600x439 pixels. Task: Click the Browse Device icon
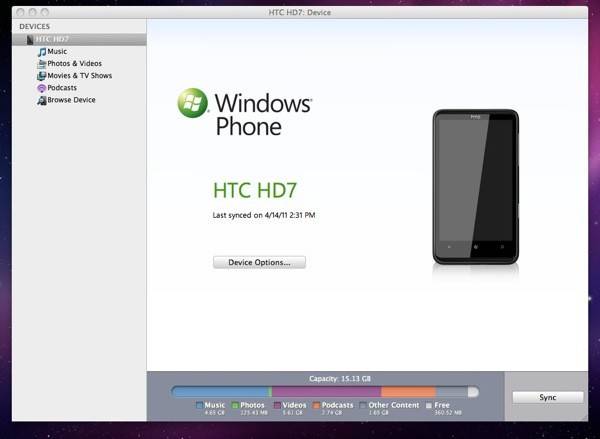[x=41, y=100]
